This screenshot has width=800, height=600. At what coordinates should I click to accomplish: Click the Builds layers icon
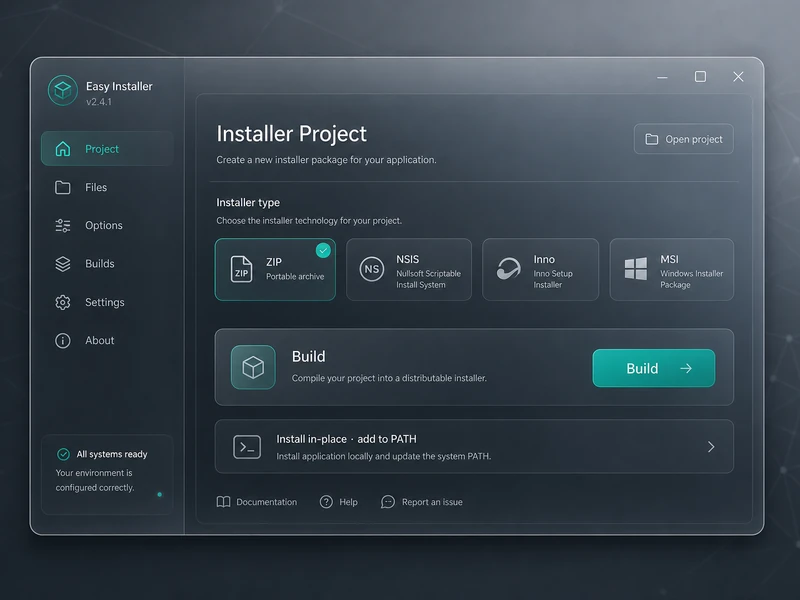click(63, 264)
